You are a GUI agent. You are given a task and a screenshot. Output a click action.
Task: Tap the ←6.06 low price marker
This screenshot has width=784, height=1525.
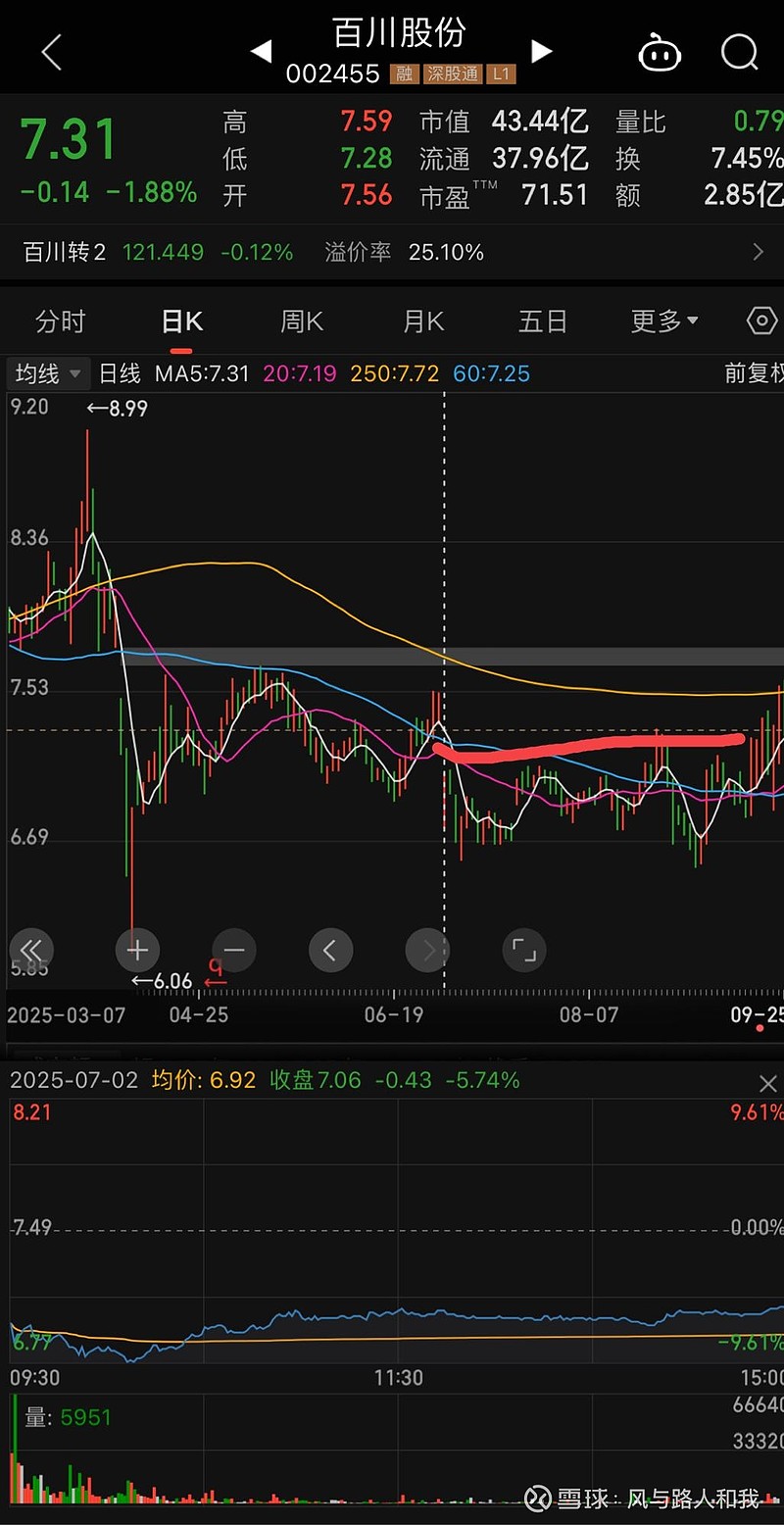coord(162,981)
